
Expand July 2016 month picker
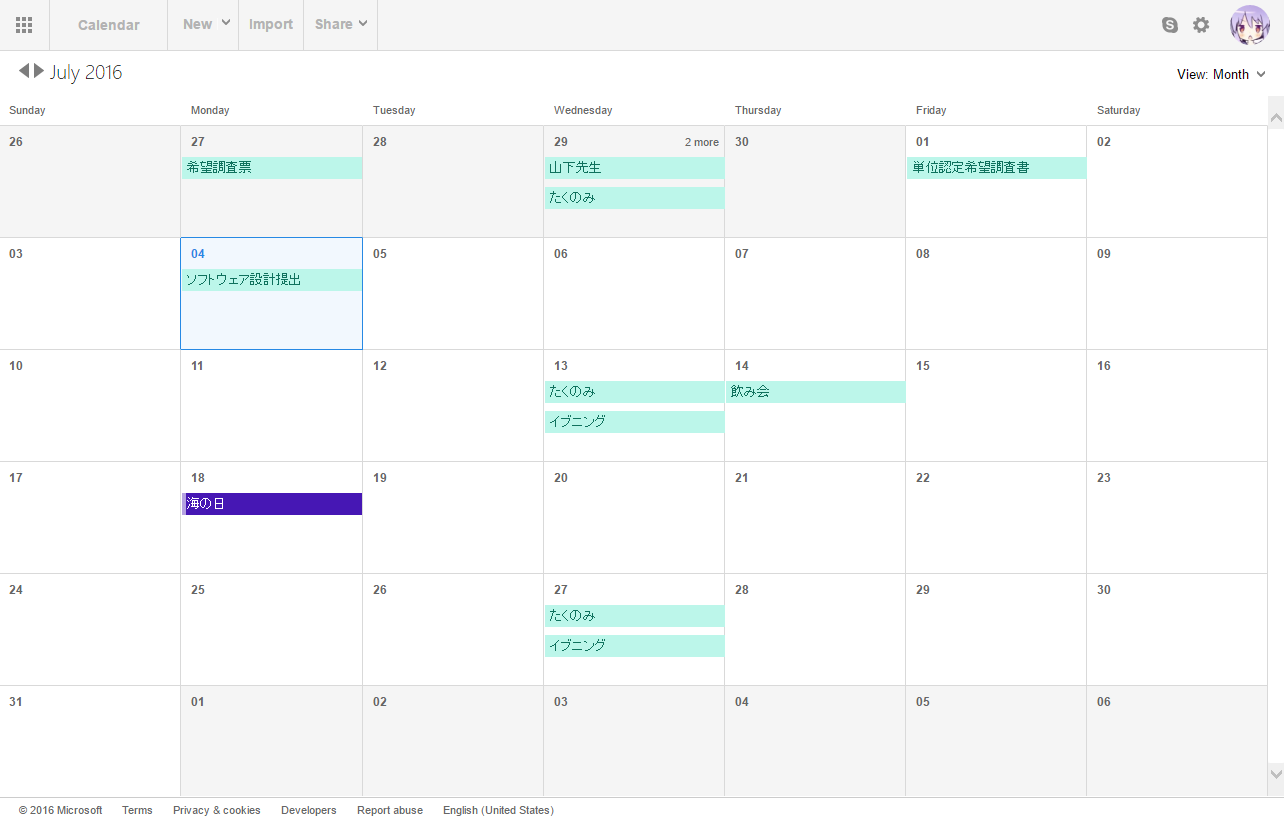click(86, 72)
